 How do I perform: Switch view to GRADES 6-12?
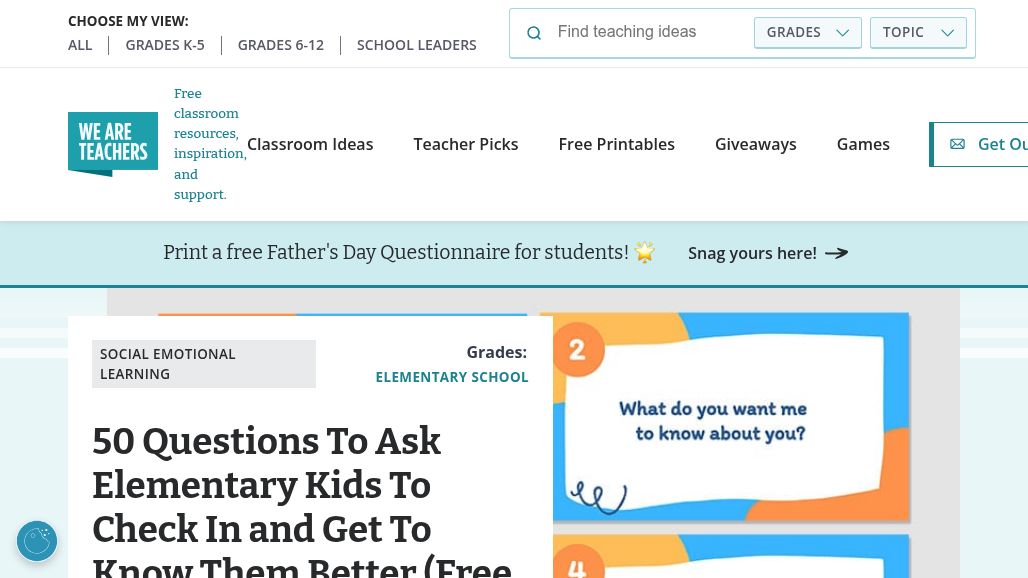[x=281, y=45]
